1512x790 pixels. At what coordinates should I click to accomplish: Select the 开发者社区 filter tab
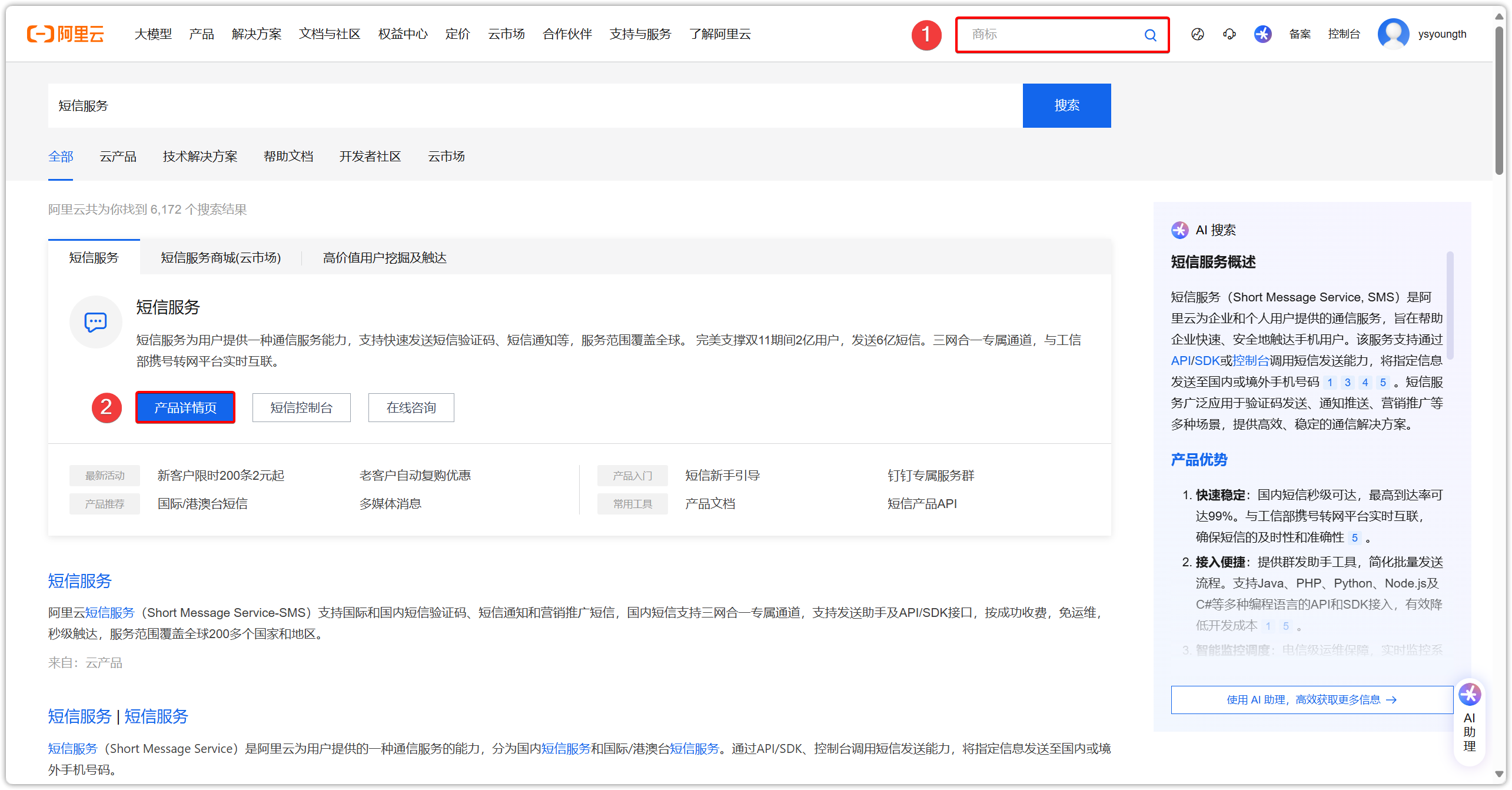coord(370,157)
